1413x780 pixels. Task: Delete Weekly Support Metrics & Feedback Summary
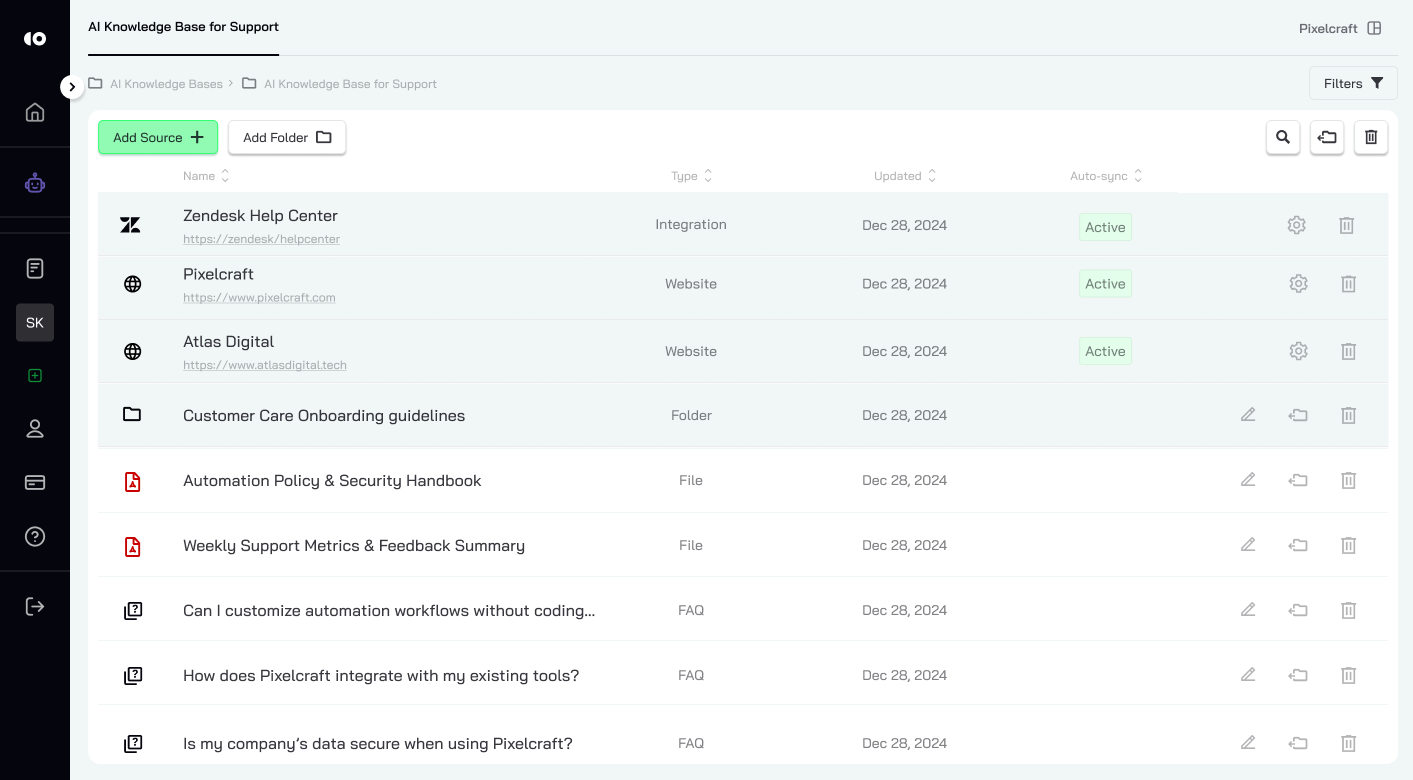(1349, 545)
